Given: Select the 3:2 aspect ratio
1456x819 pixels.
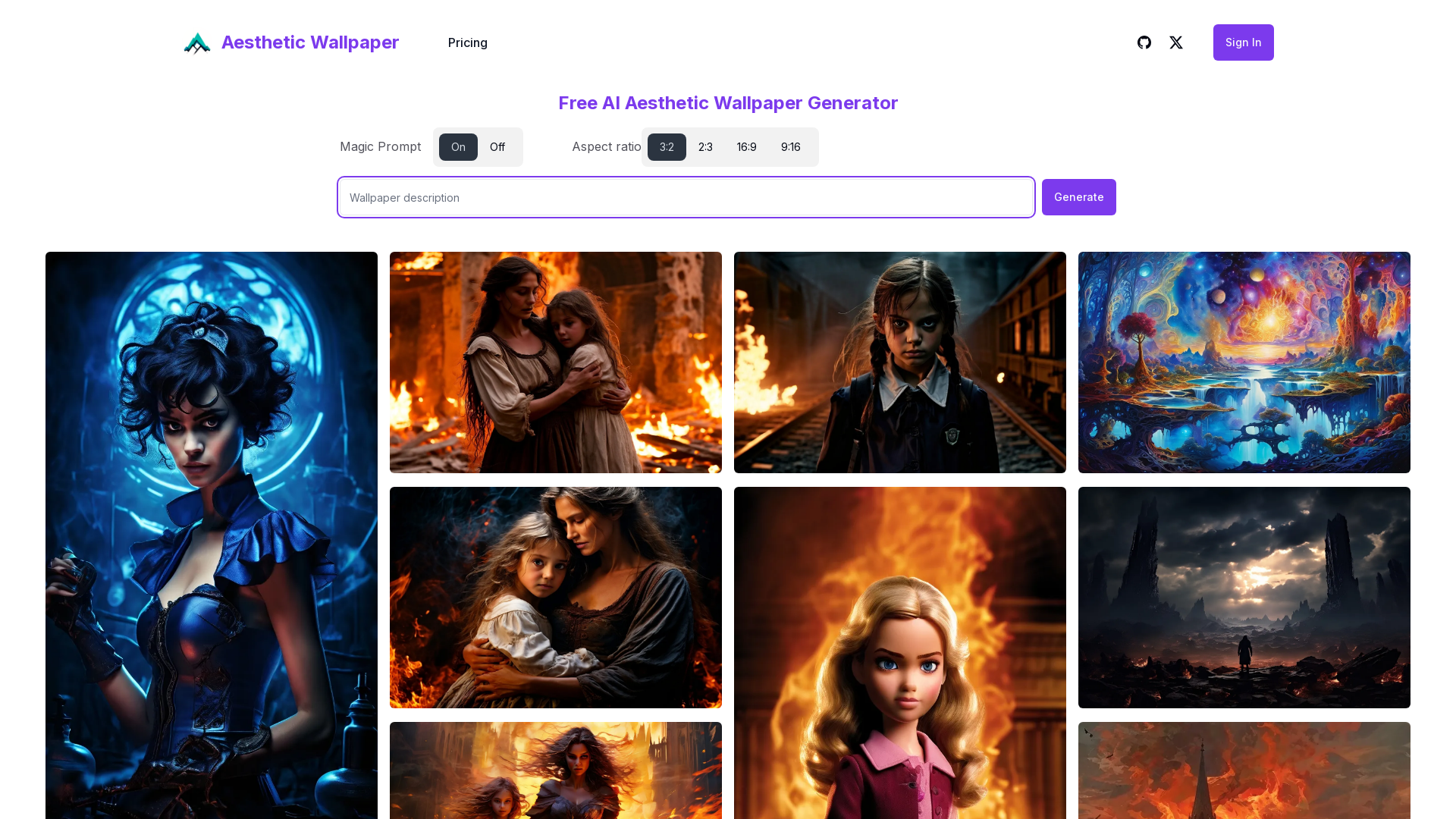Looking at the screenshot, I should point(667,147).
